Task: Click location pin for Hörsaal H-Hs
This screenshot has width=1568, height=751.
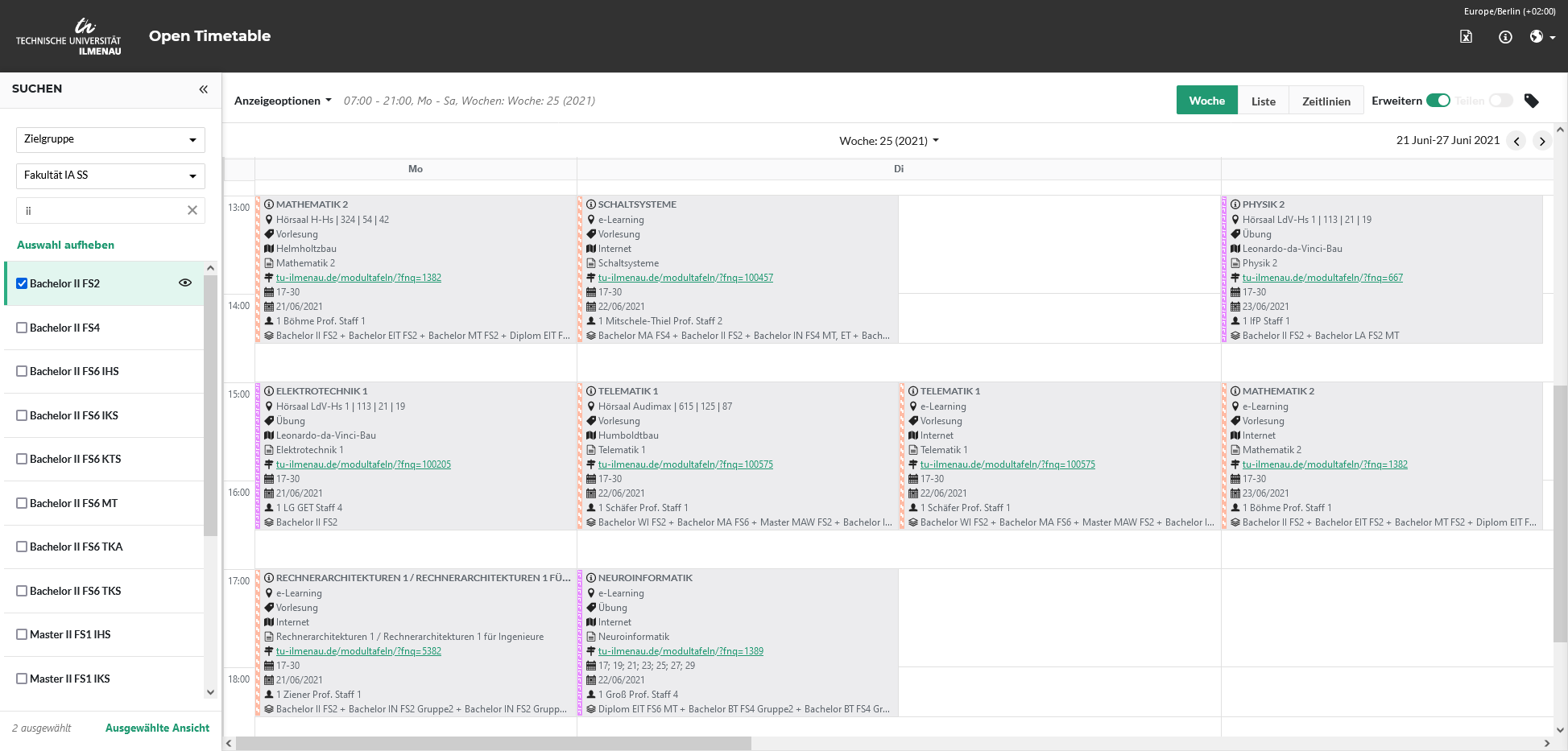Action: 269,219
